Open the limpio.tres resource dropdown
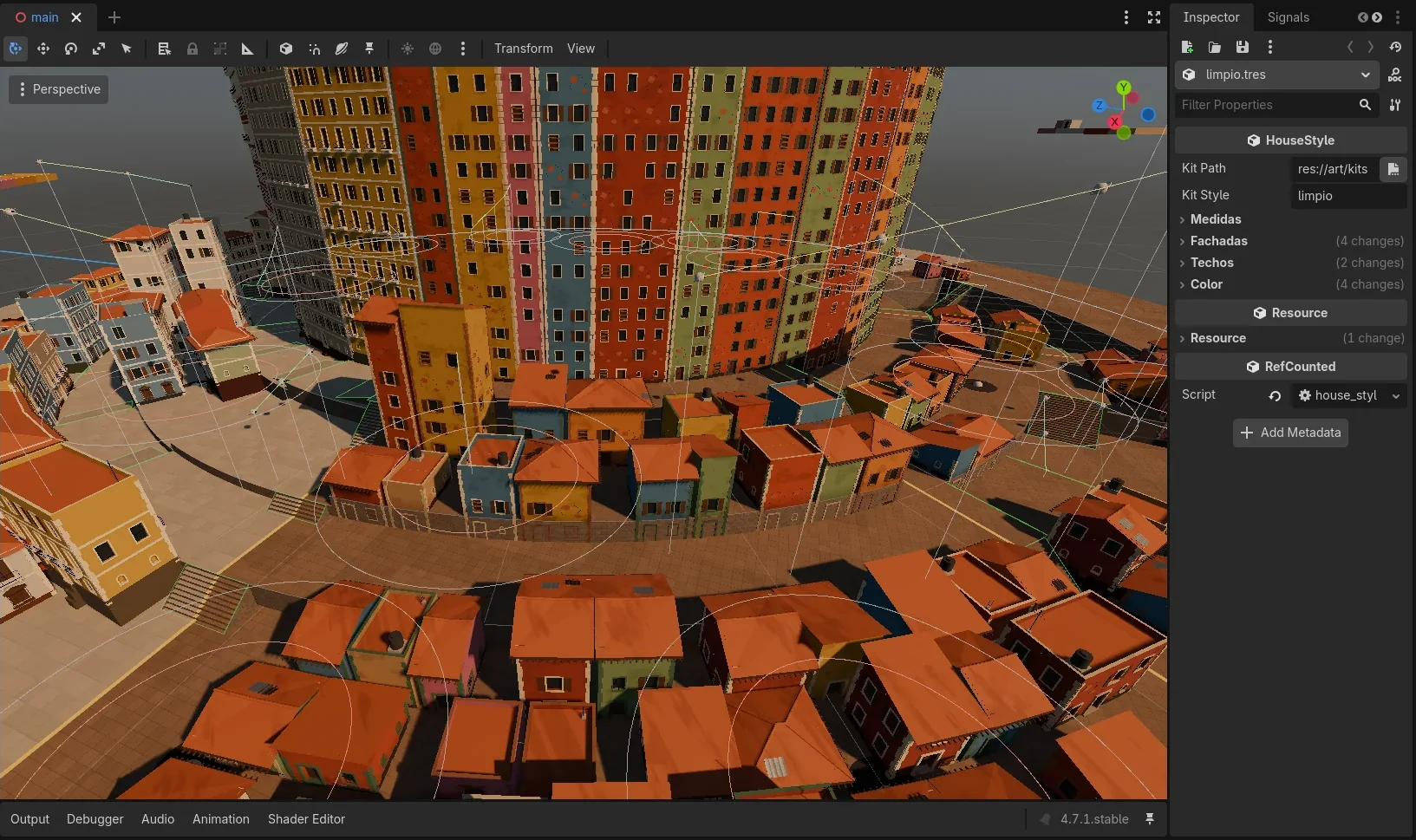The image size is (1416, 840). pyautogui.click(x=1276, y=75)
